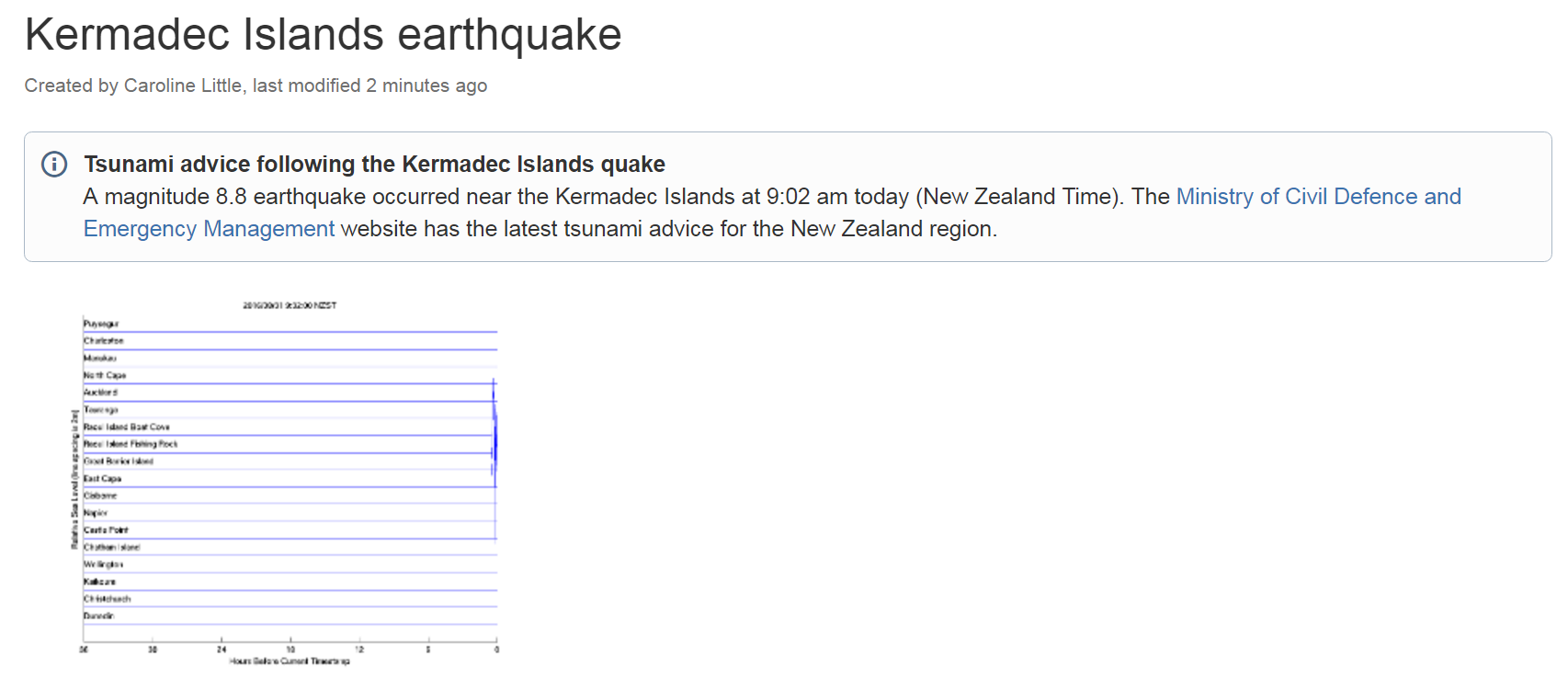Image resolution: width=1568 pixels, height=685 pixels.
Task: Click the Hours Before Current Timestamp axis label
Action: (290, 661)
